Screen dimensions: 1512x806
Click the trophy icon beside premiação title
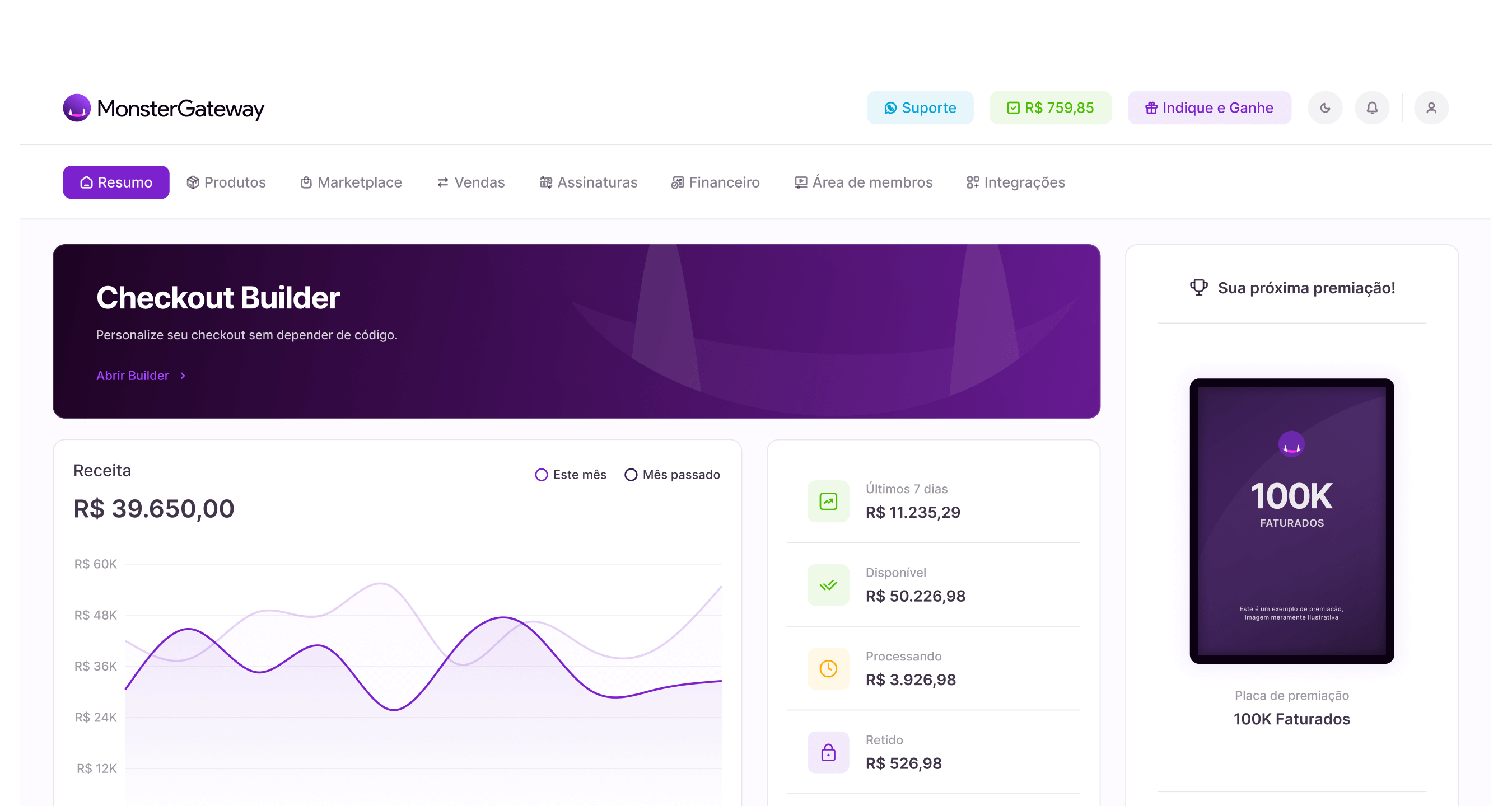1198,288
